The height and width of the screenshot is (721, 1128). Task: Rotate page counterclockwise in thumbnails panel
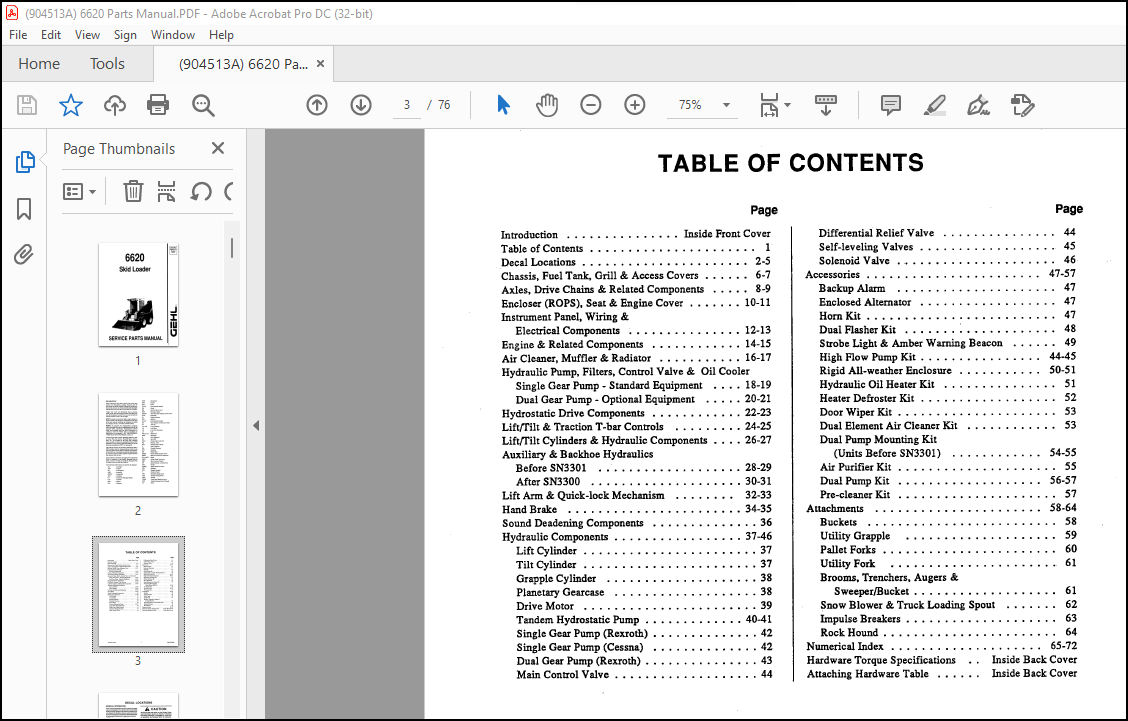click(x=201, y=191)
